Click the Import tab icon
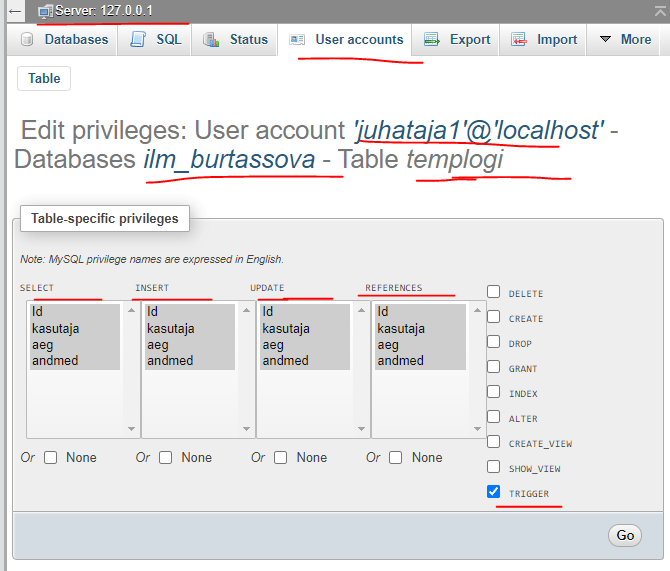Screen dimensions: 670x571 [519, 40]
